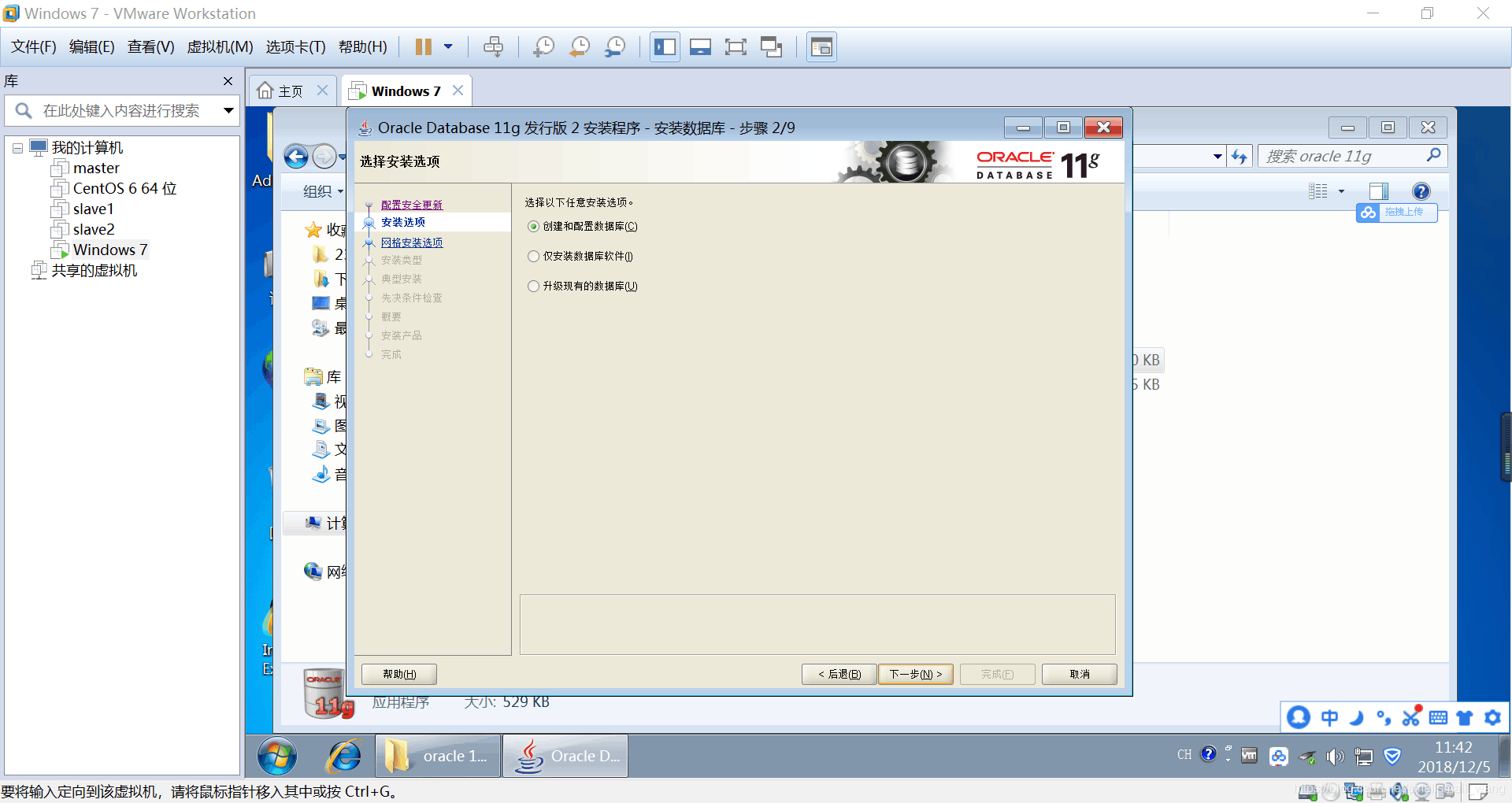Click the Explorer refresh icon
Image resolution: width=1512 pixels, height=803 pixels.
1240,157
